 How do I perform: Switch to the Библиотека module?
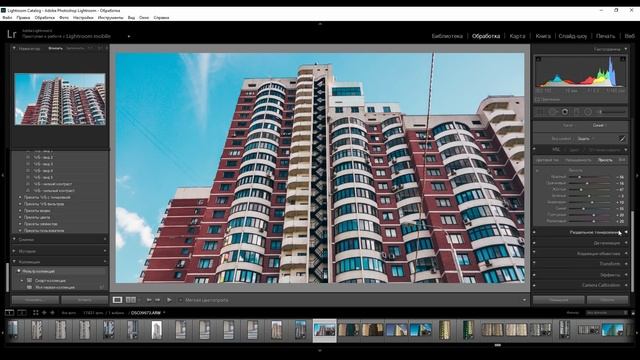pos(447,36)
